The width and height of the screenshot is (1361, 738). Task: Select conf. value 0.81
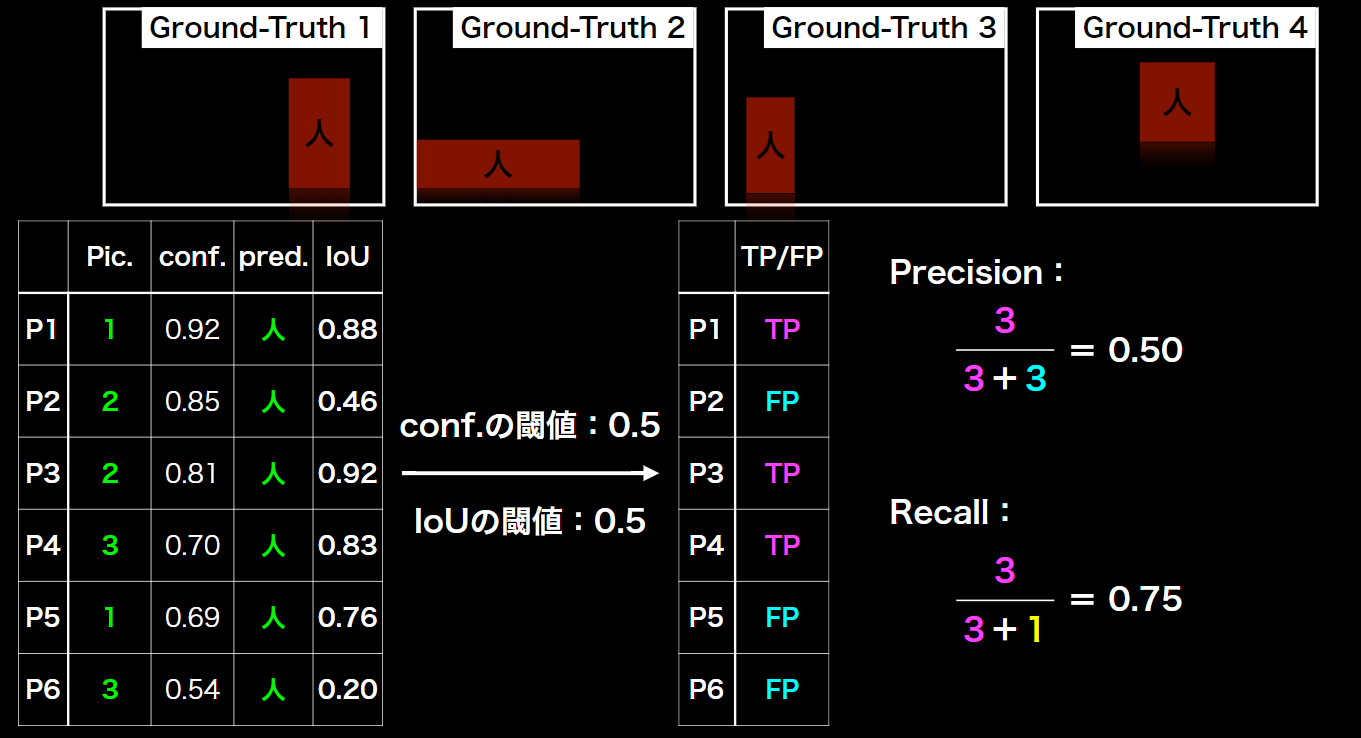(x=192, y=473)
